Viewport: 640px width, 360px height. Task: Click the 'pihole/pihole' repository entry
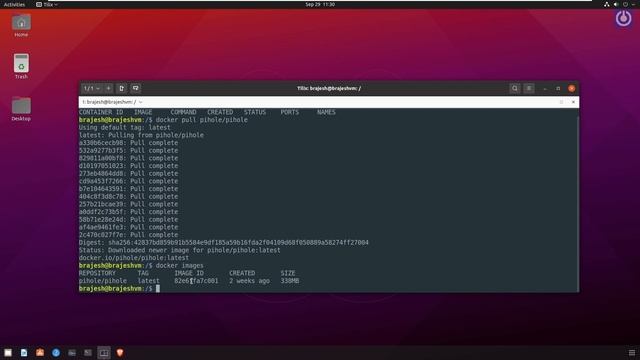click(103, 281)
